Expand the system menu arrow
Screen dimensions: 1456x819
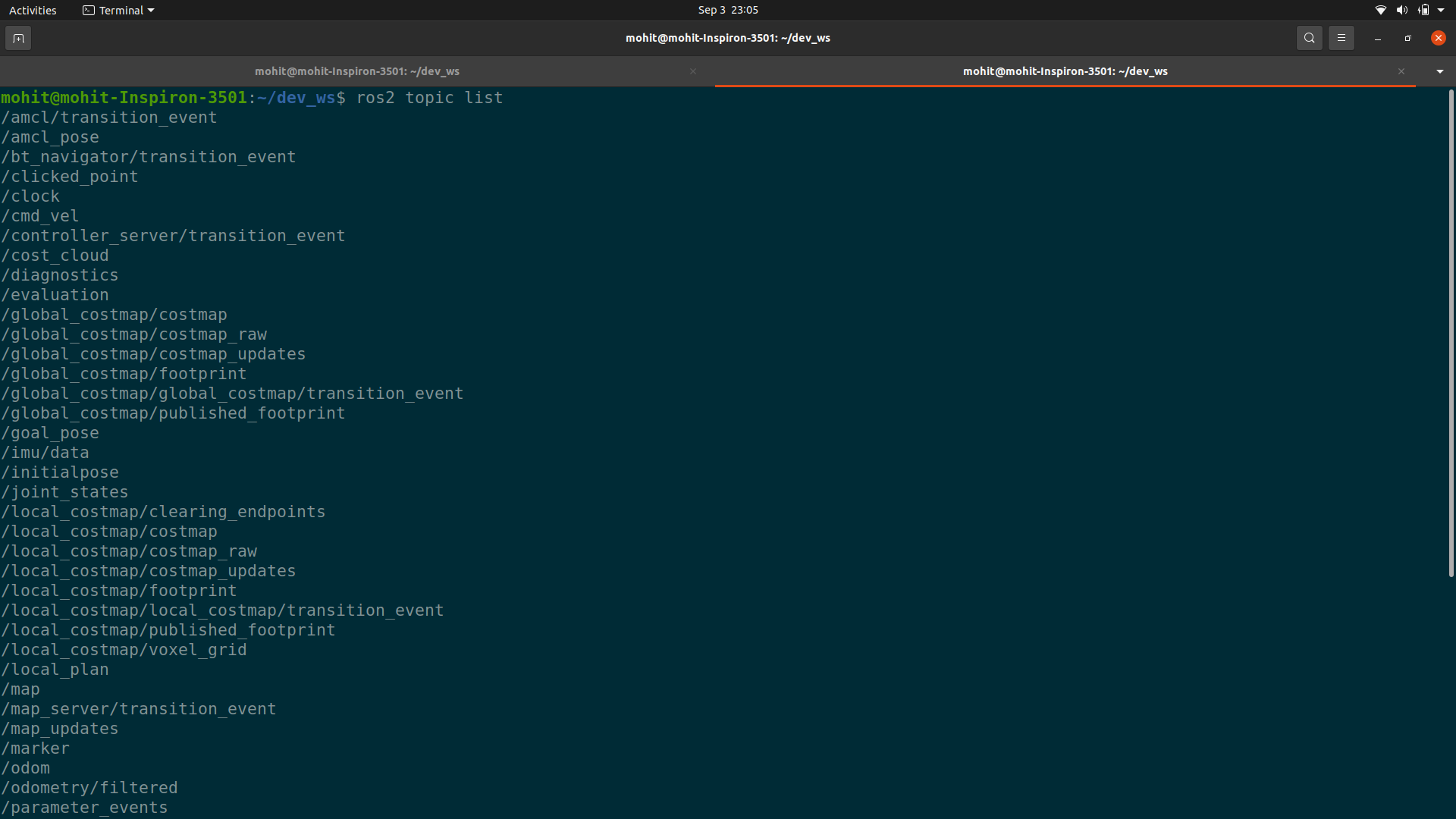pyautogui.click(x=1441, y=10)
